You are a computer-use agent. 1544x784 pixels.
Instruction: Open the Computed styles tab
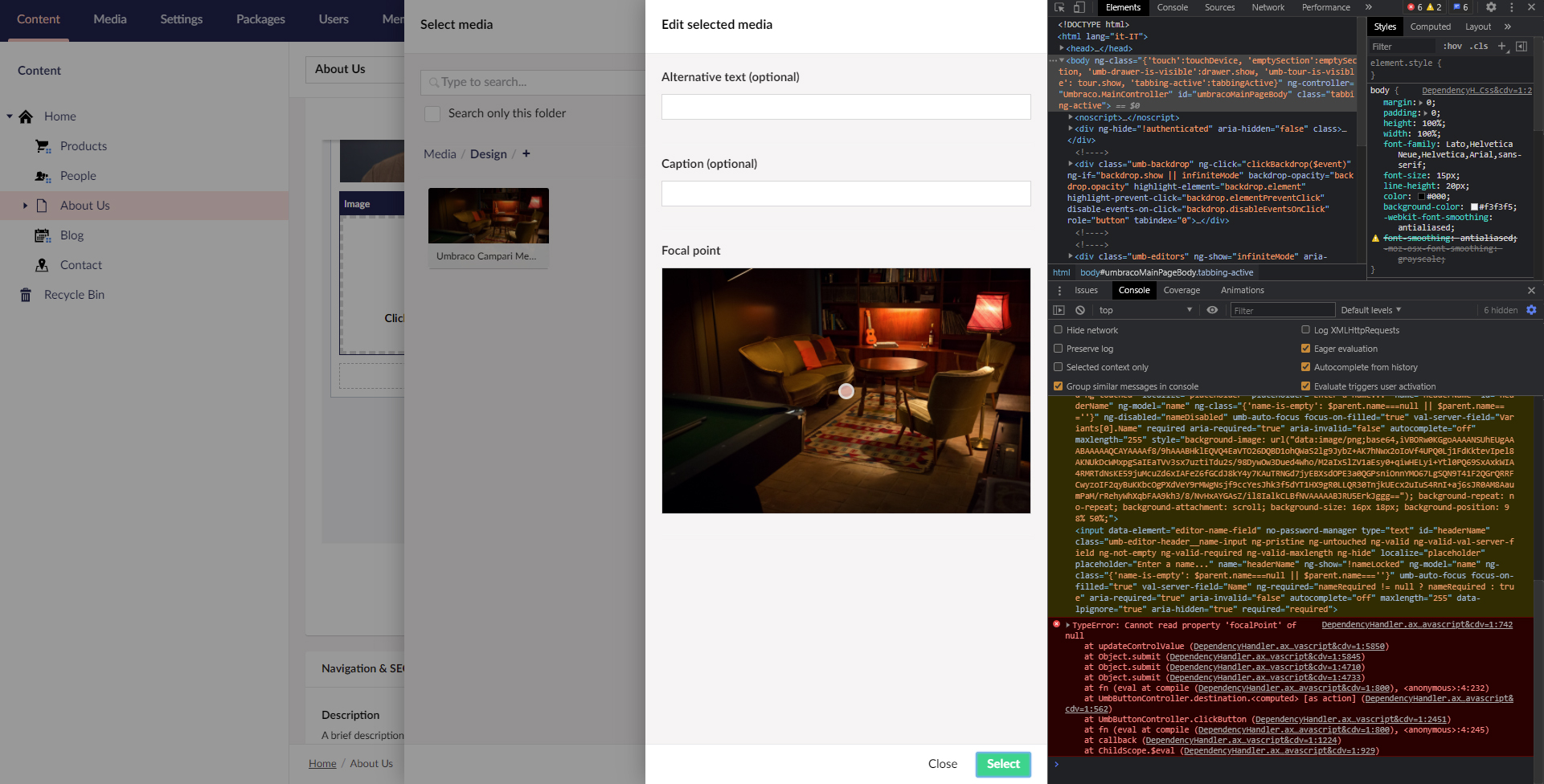tap(1431, 27)
